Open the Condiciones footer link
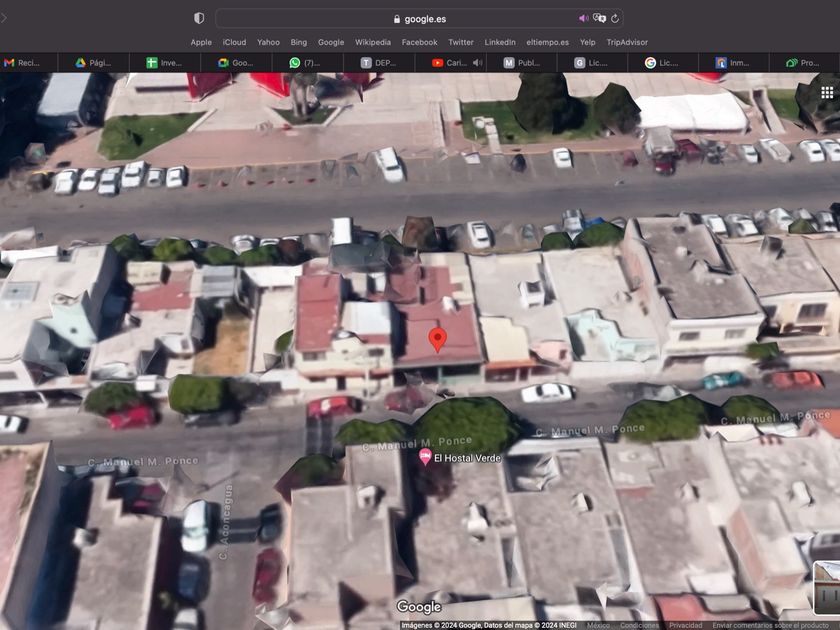This screenshot has width=840, height=630. [639, 625]
